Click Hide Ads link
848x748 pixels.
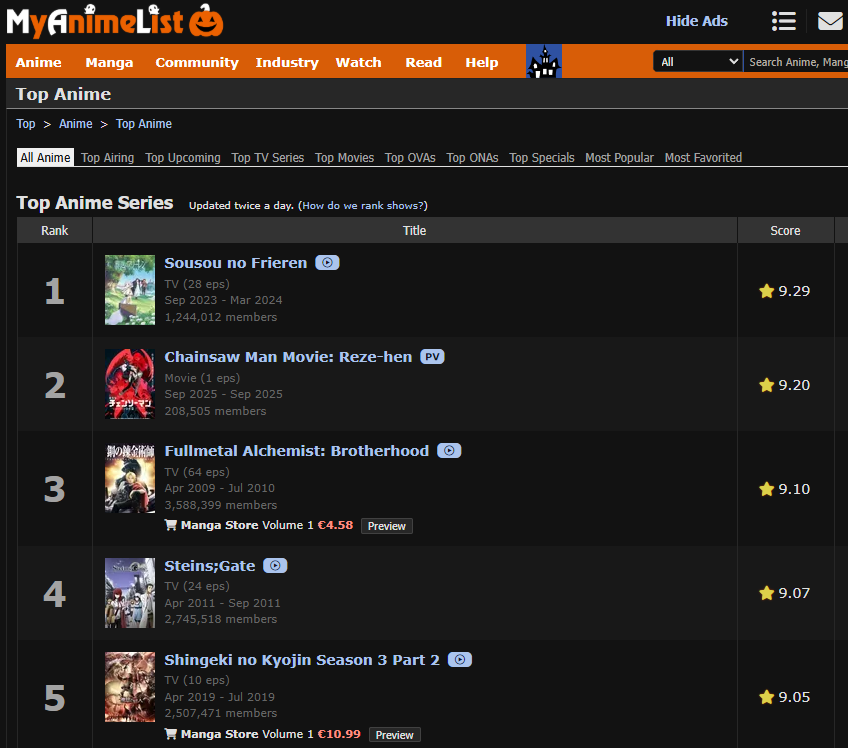697,21
